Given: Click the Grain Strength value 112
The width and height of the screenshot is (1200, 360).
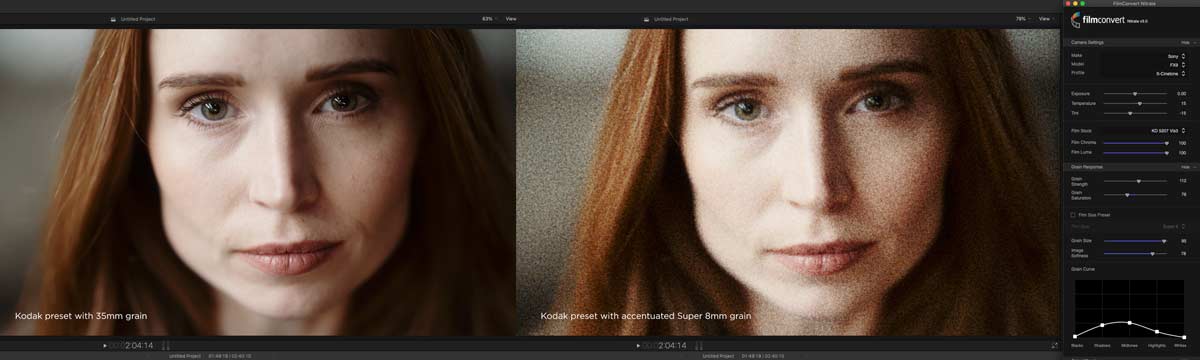Looking at the screenshot, I should [1182, 181].
